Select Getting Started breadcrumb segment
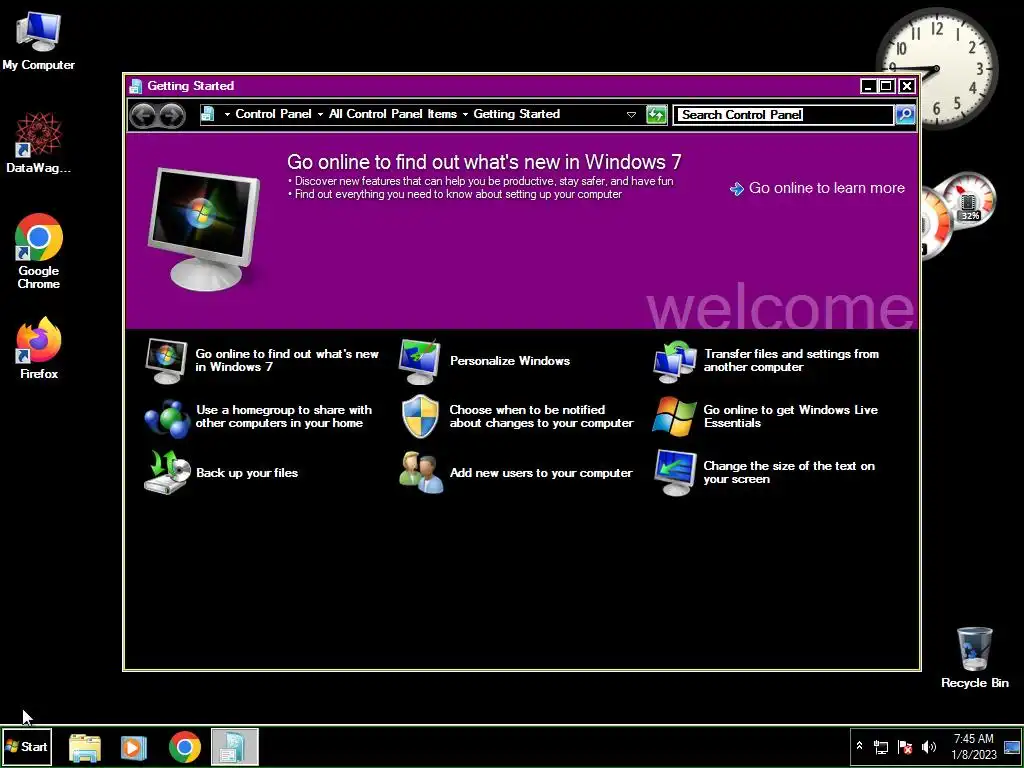This screenshot has height=768, width=1024. 517,114
